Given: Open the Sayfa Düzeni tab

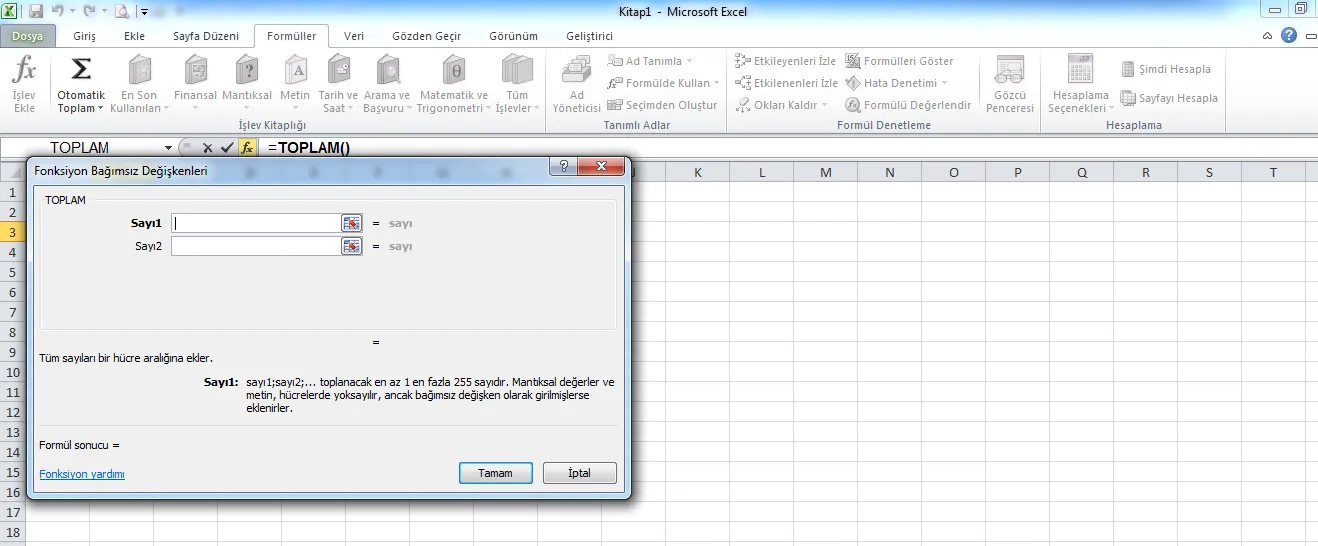Looking at the screenshot, I should (x=206, y=36).
